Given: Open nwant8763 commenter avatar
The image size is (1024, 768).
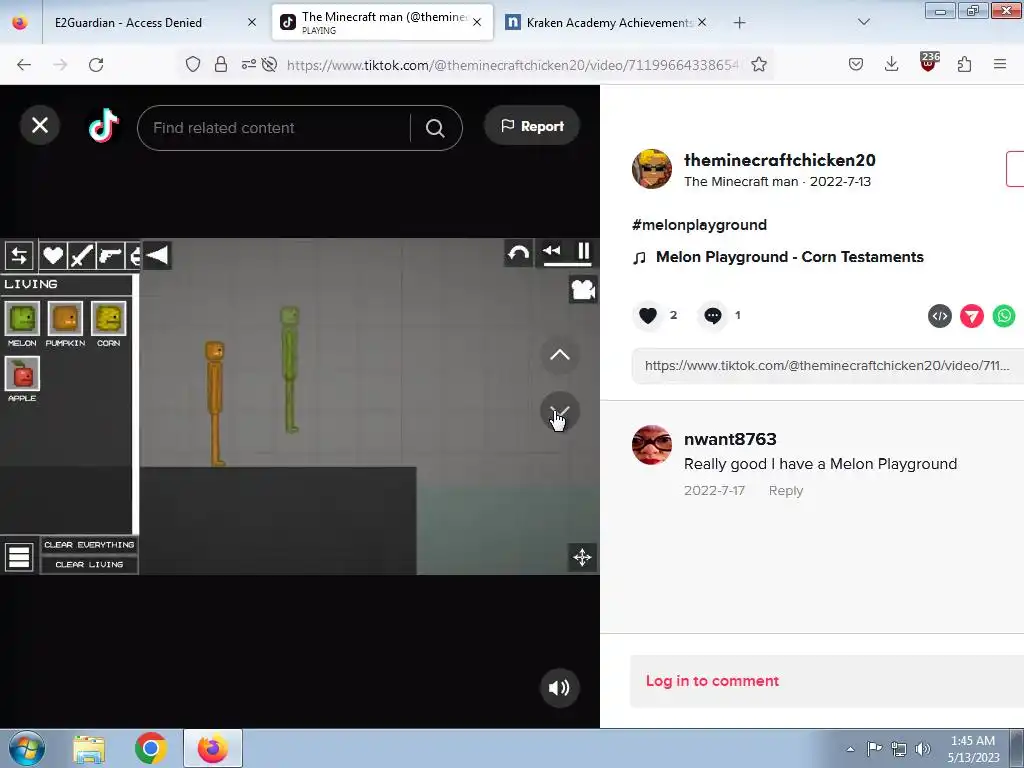Looking at the screenshot, I should click(652, 445).
